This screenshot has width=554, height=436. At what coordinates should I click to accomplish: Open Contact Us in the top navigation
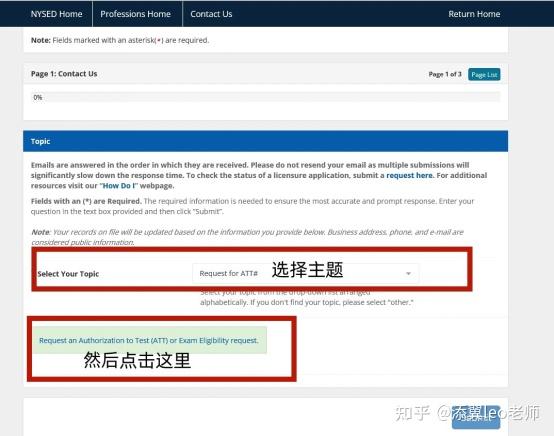[x=211, y=14]
